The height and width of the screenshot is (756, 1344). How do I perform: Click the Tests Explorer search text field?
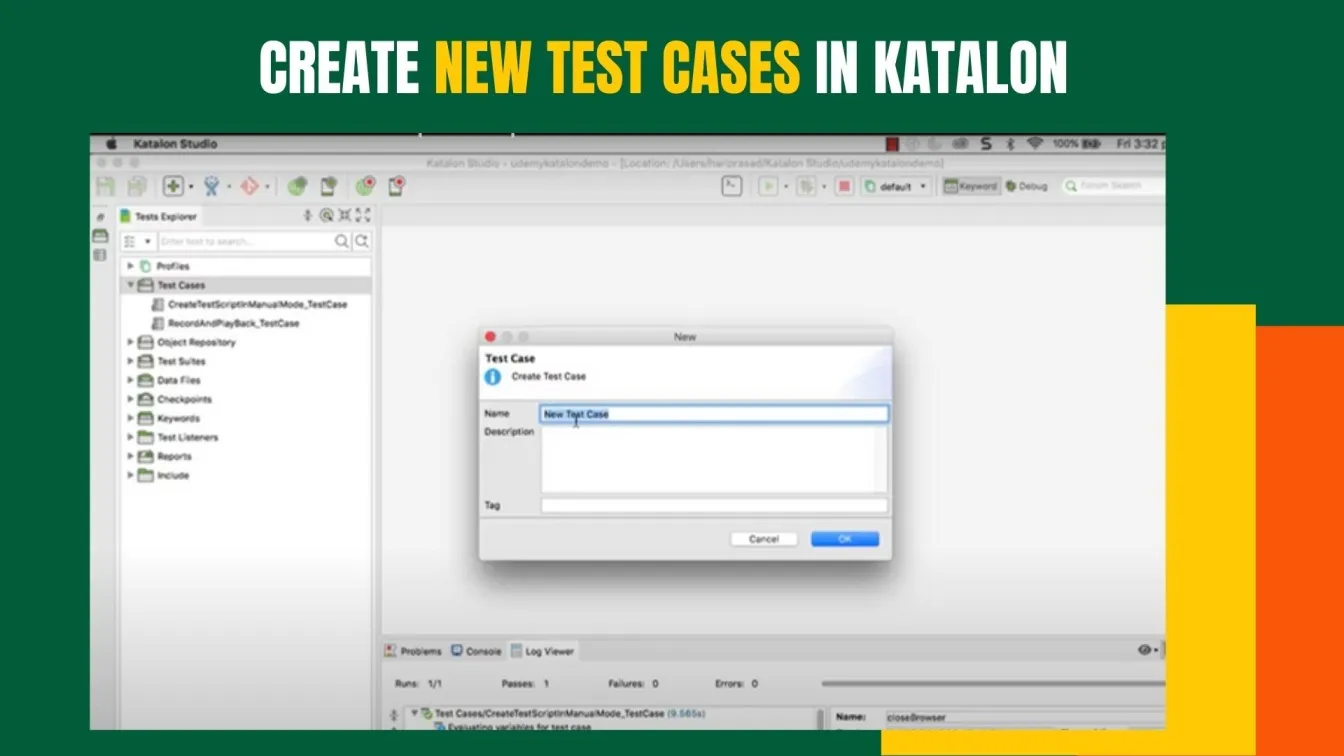[245, 241]
